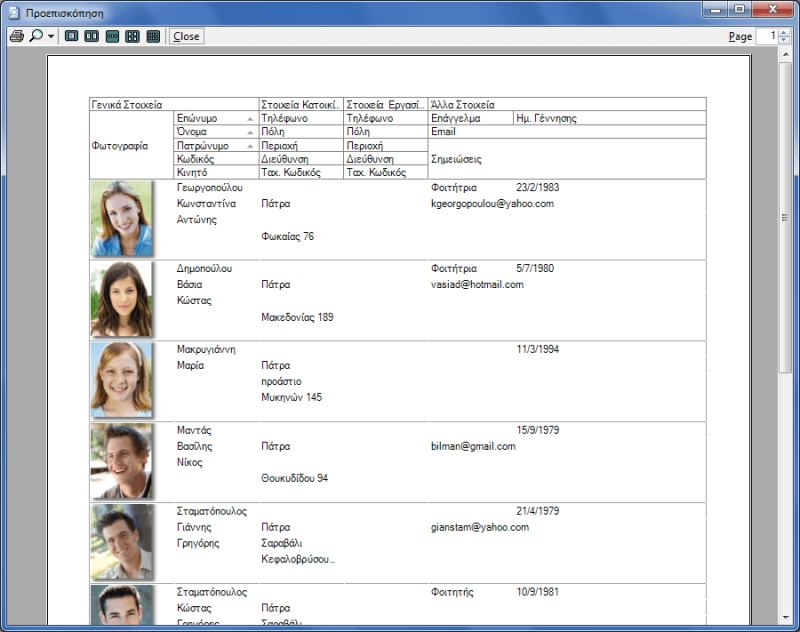Click the magnifier Zoom icon

coord(36,36)
